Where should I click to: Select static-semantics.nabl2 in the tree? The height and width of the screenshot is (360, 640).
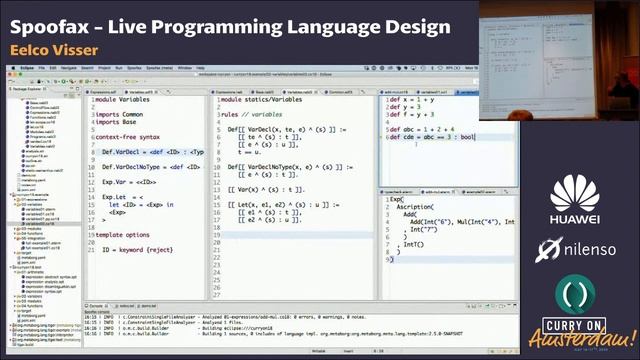pos(42,171)
